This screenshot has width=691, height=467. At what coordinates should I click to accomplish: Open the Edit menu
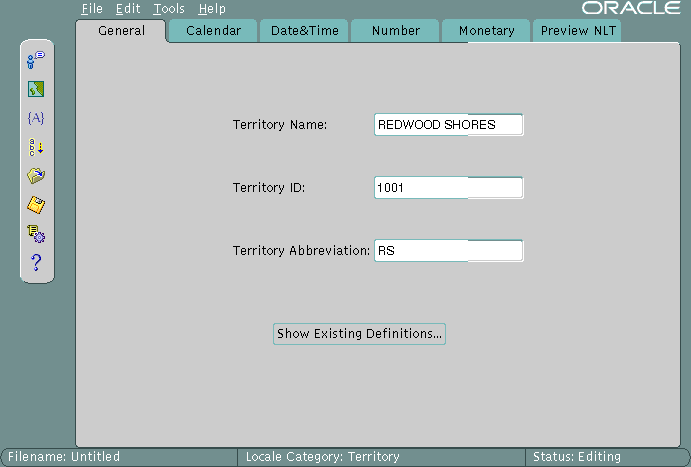point(127,9)
